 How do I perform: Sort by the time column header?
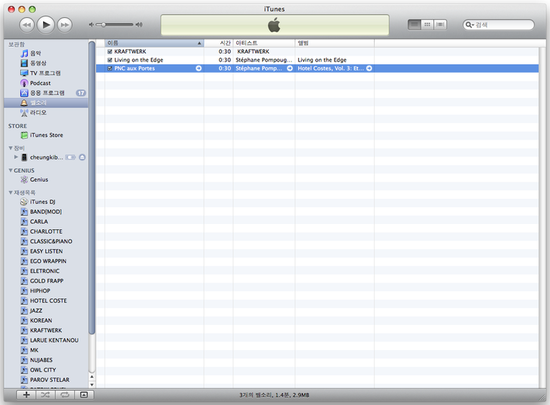[219, 43]
